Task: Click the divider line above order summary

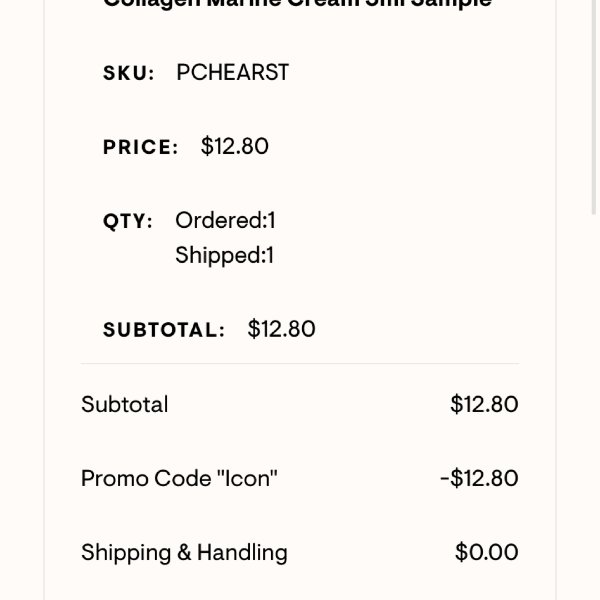Action: point(300,364)
